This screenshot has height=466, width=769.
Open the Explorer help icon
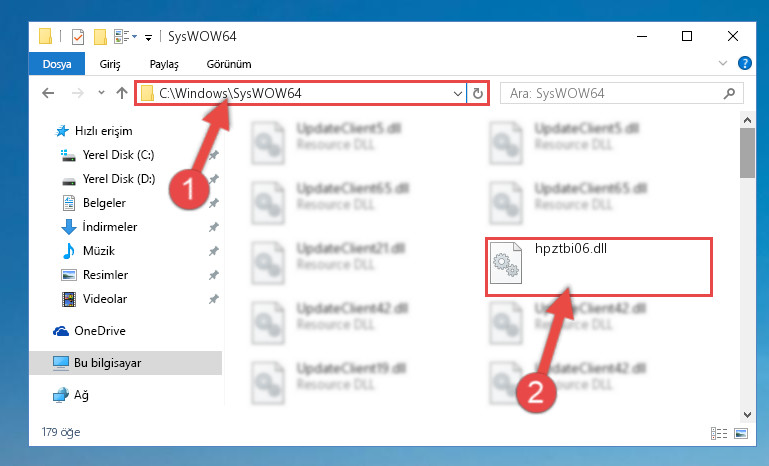(744, 63)
